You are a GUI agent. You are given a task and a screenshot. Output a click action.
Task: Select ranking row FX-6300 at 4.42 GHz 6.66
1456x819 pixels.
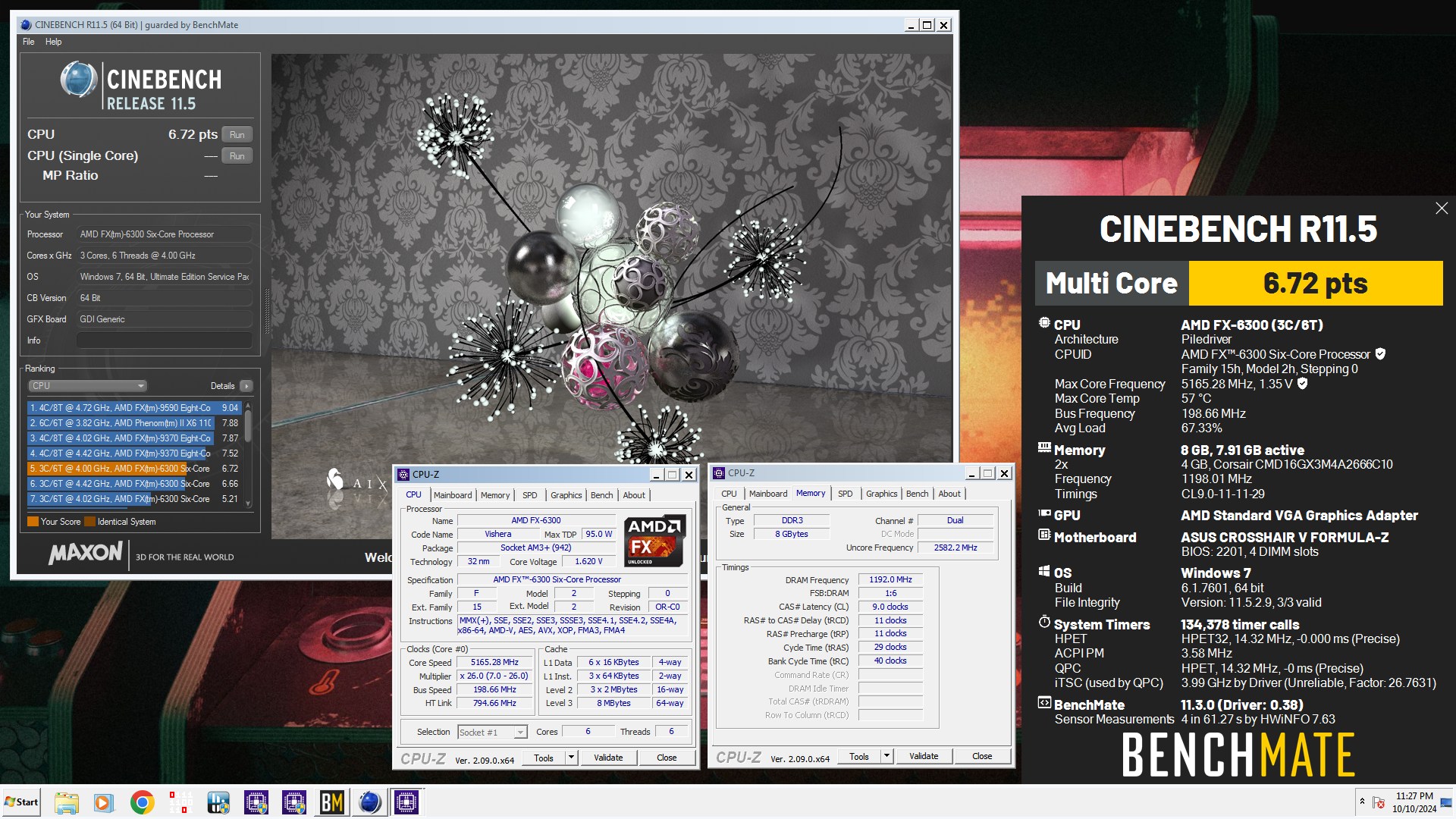tap(134, 484)
